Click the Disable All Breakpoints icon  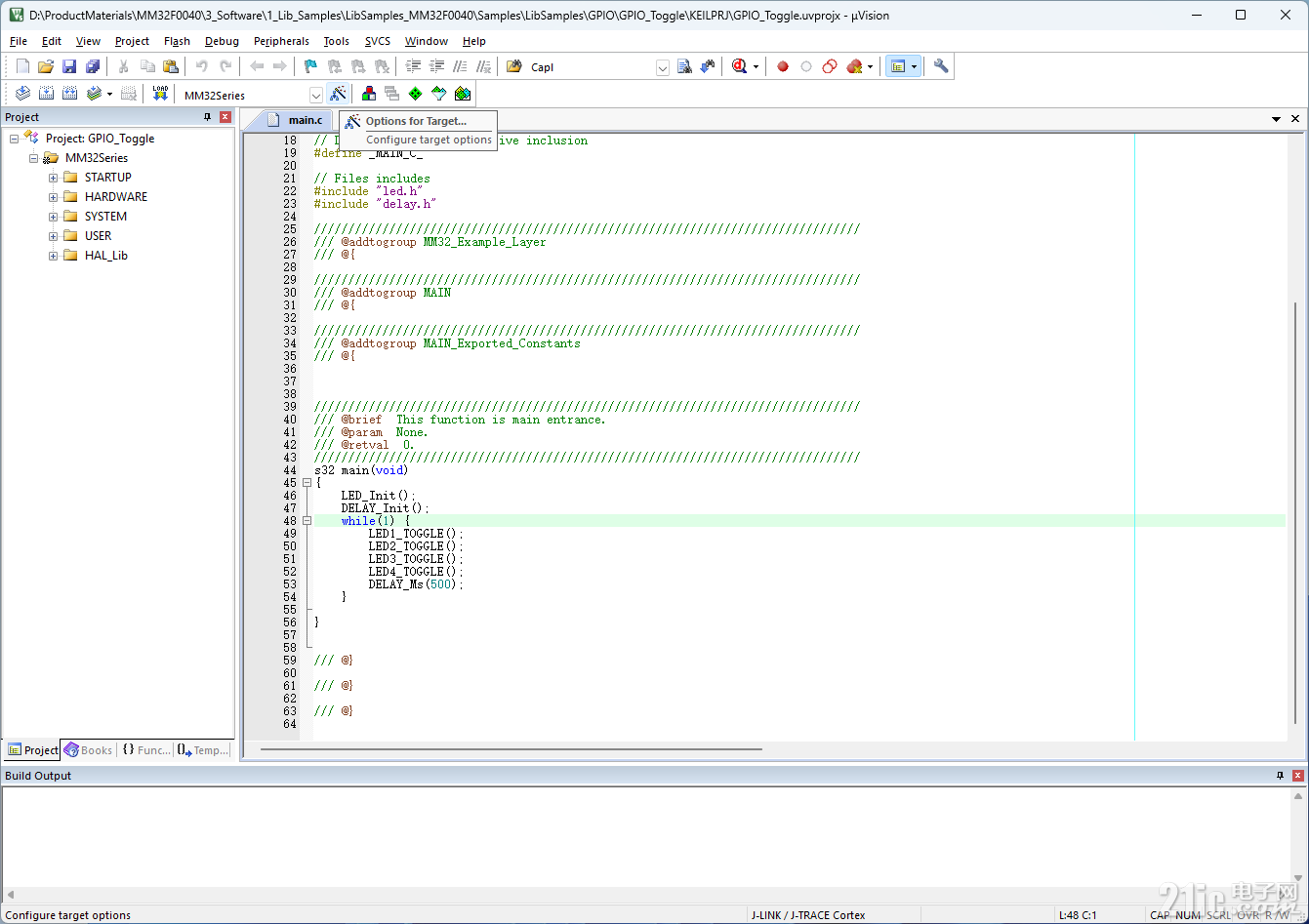830,66
